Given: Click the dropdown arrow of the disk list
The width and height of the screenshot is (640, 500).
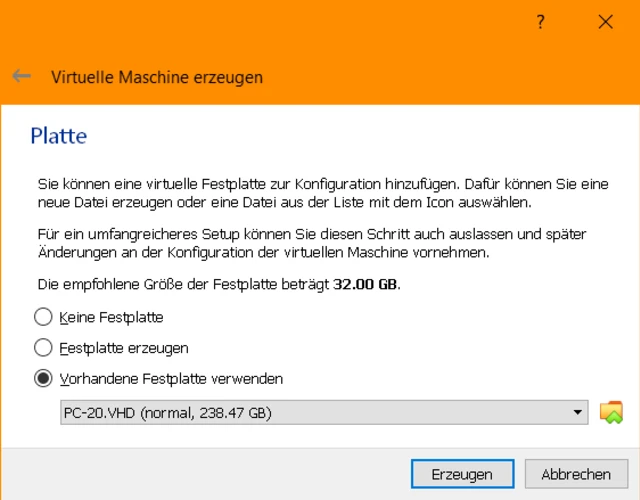Looking at the screenshot, I should [x=578, y=412].
